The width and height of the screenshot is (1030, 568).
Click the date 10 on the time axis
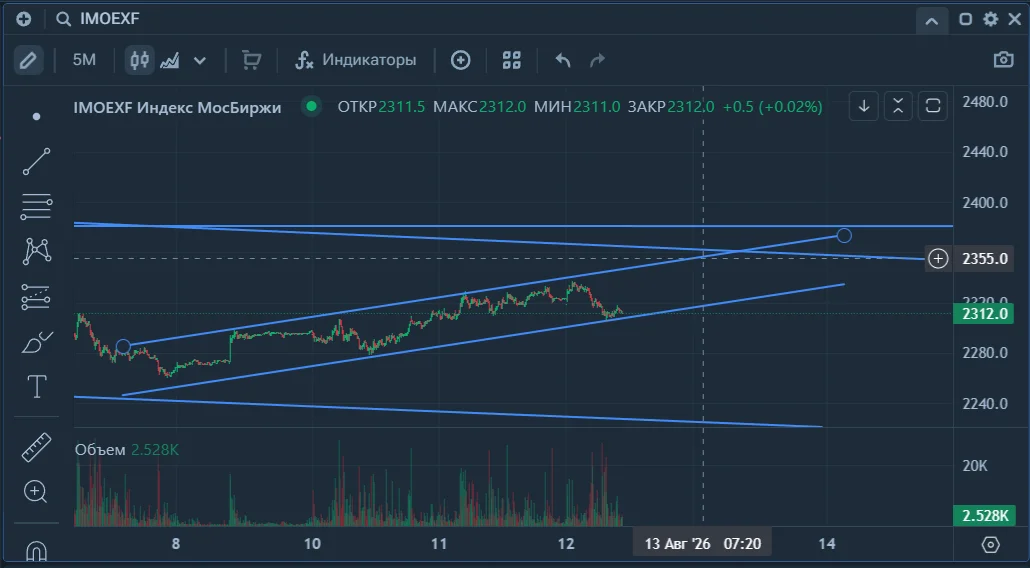click(313, 544)
